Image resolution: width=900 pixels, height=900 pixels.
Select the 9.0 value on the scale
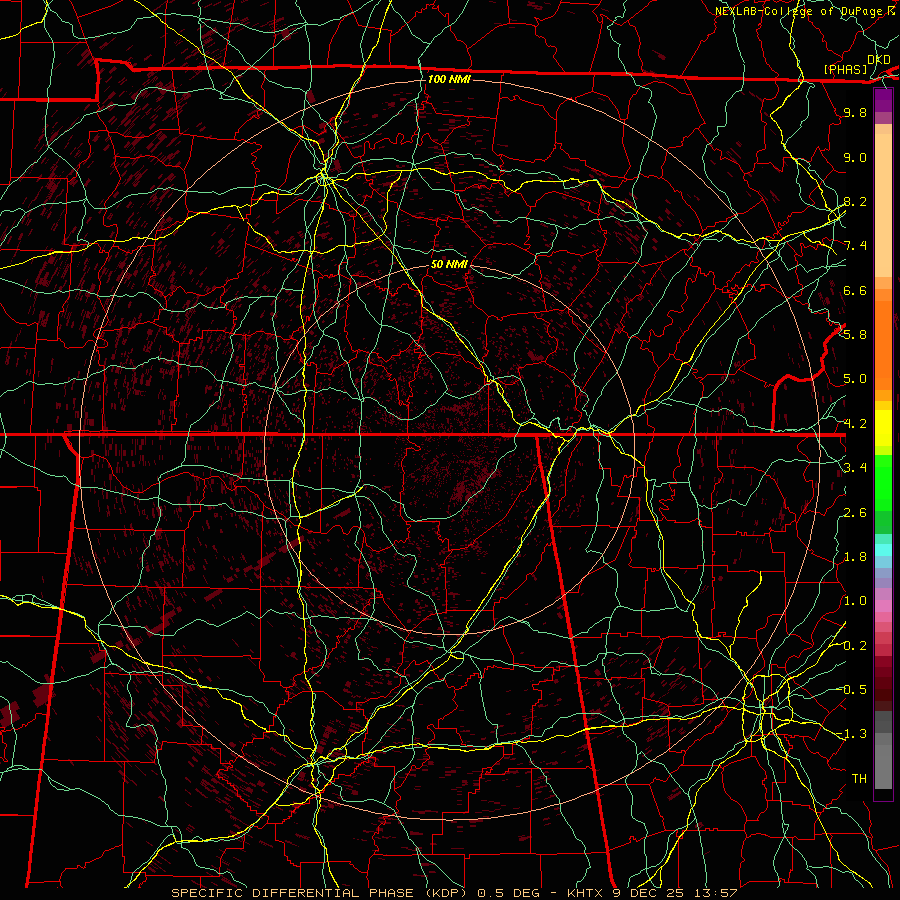point(855,157)
